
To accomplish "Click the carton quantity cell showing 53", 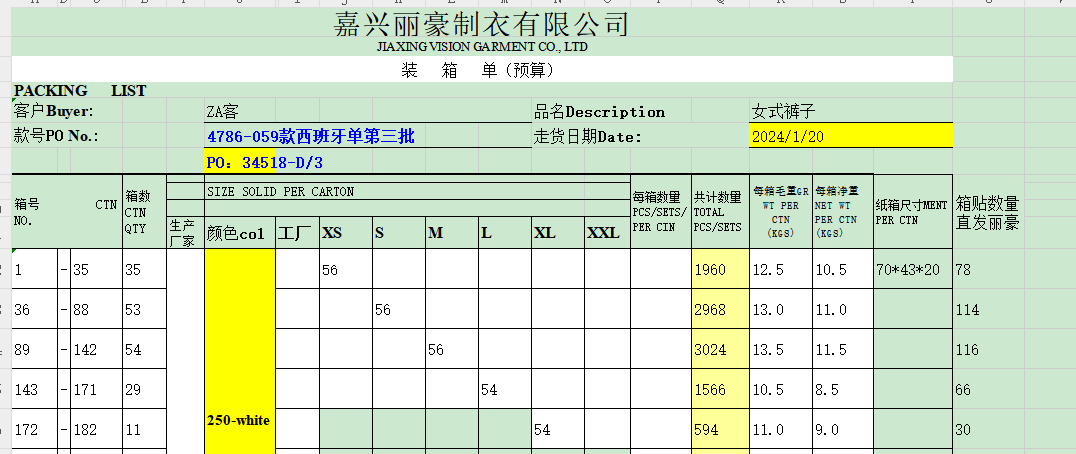I will (x=134, y=310).
